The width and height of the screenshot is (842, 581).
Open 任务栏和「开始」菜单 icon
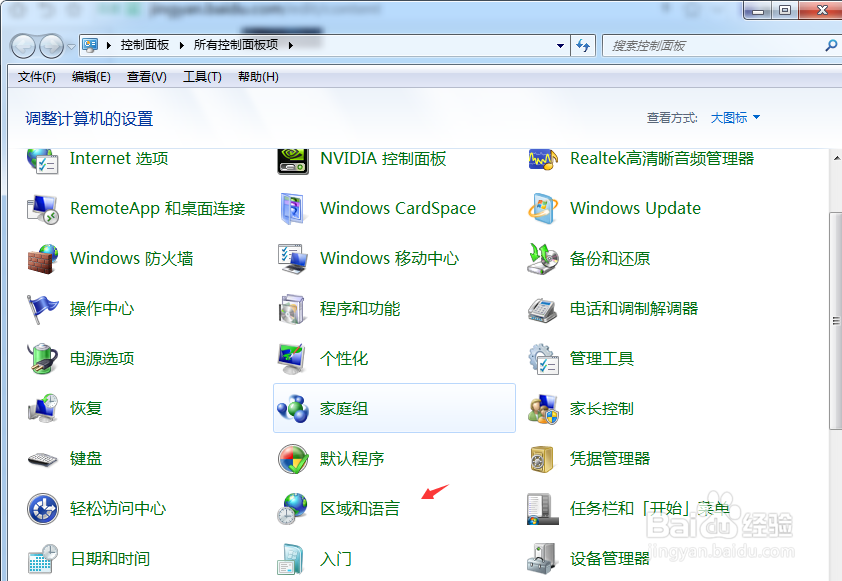pyautogui.click(x=542, y=509)
